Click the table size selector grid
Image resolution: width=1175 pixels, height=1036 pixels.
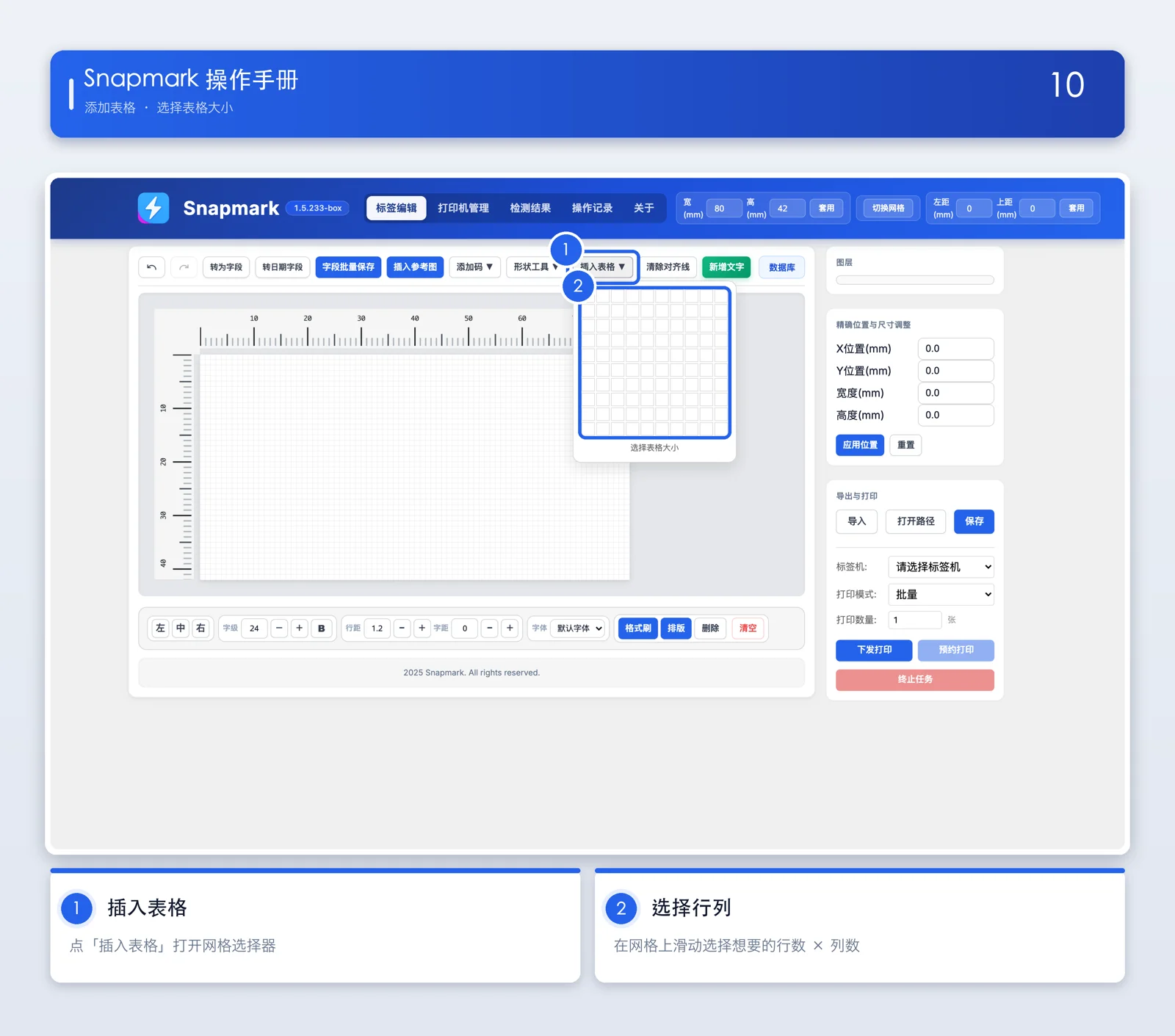654,362
